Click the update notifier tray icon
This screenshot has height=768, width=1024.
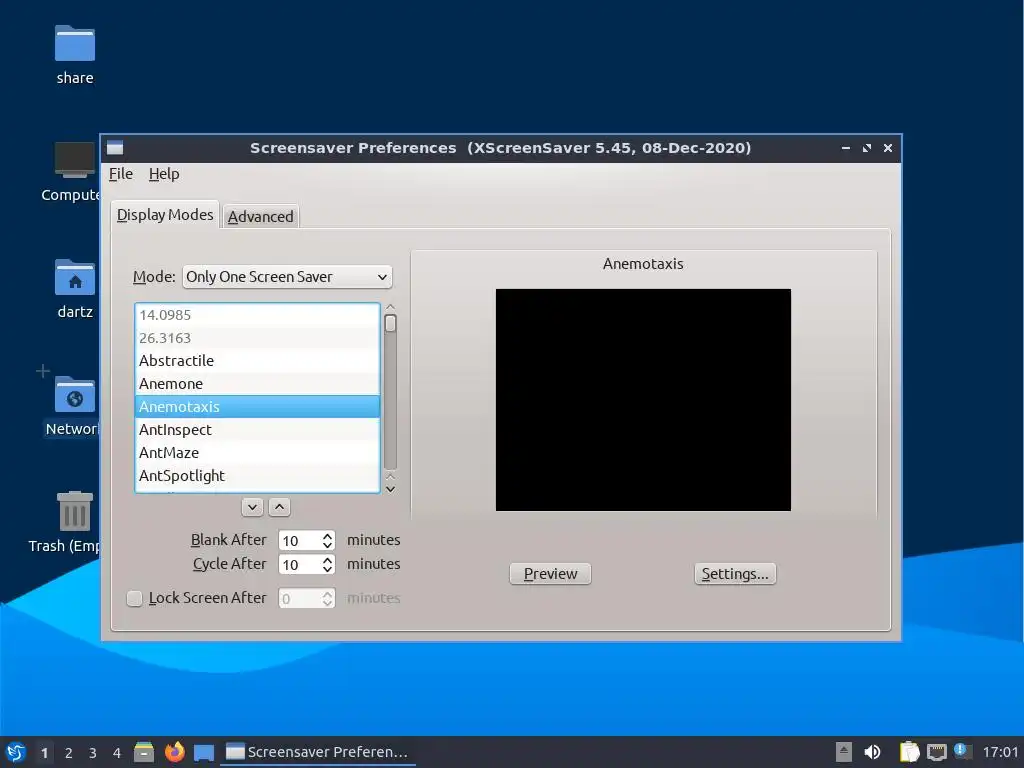pyautogui.click(x=961, y=751)
